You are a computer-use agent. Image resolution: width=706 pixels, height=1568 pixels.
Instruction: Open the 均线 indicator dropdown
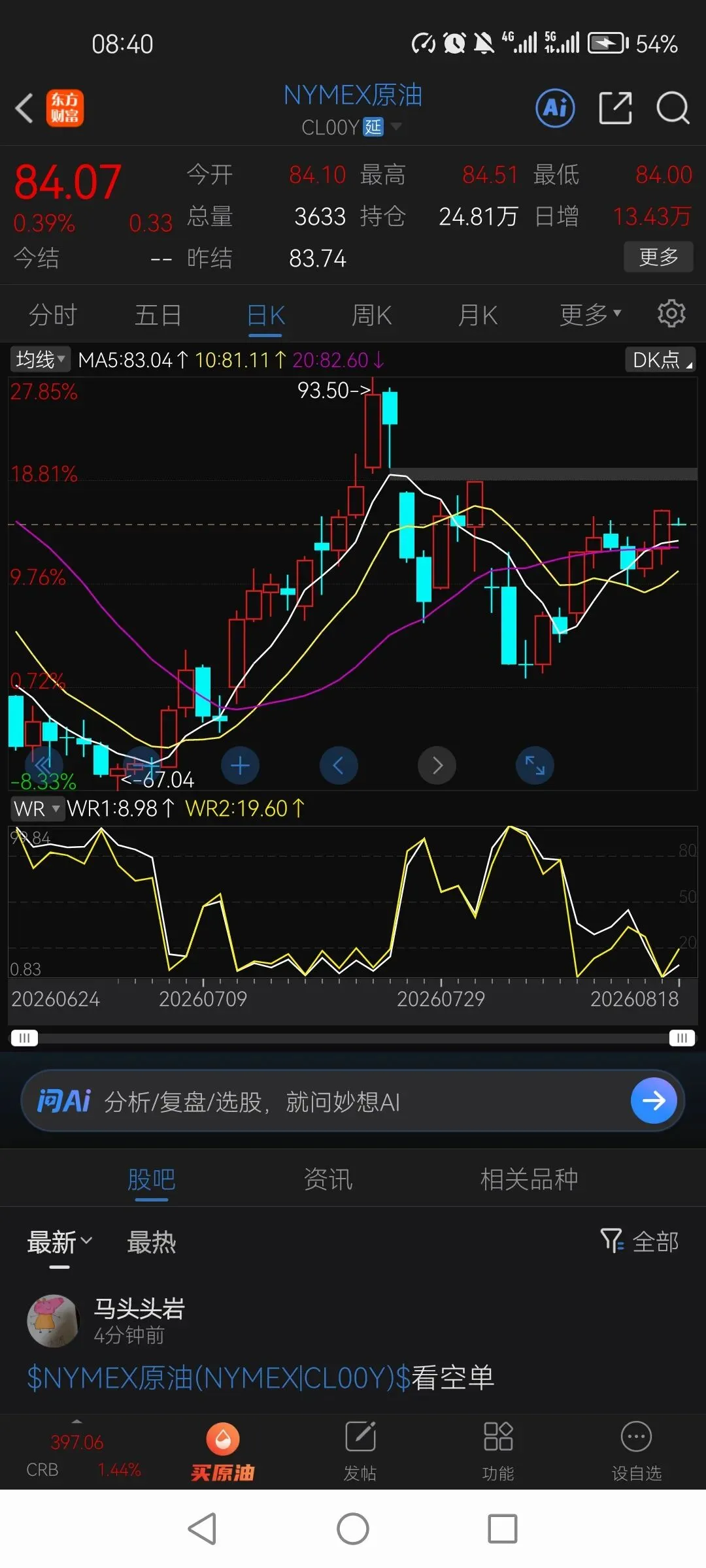tap(39, 359)
